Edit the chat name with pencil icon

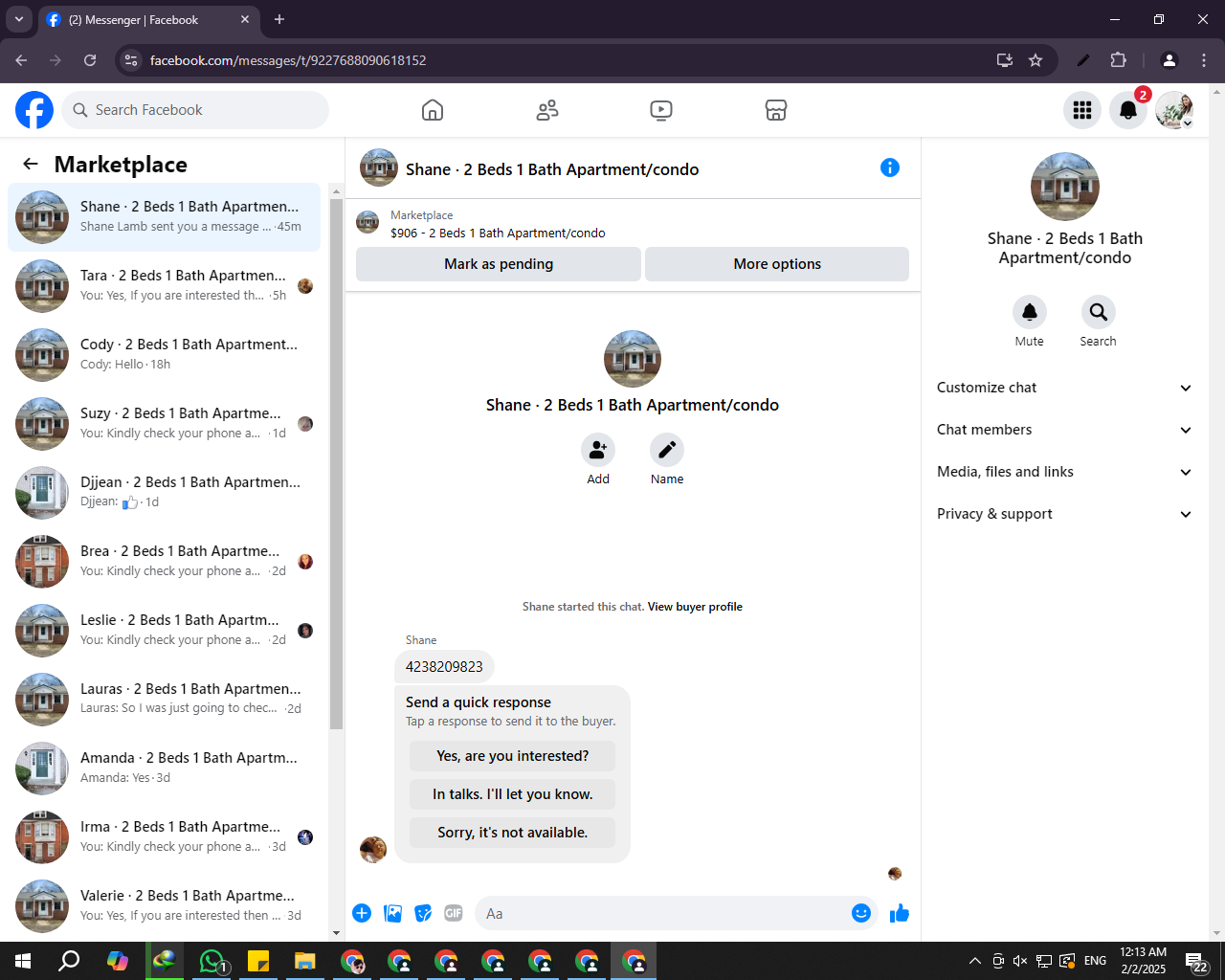coord(667,450)
